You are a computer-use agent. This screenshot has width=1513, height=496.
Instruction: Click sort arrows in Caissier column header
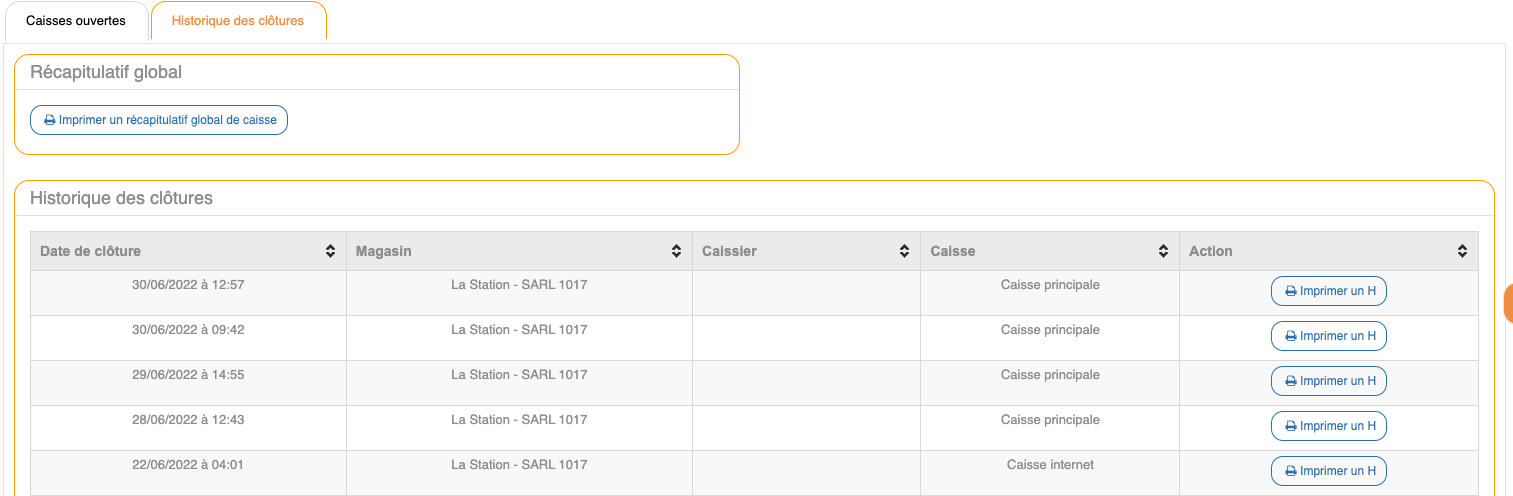pos(904,252)
